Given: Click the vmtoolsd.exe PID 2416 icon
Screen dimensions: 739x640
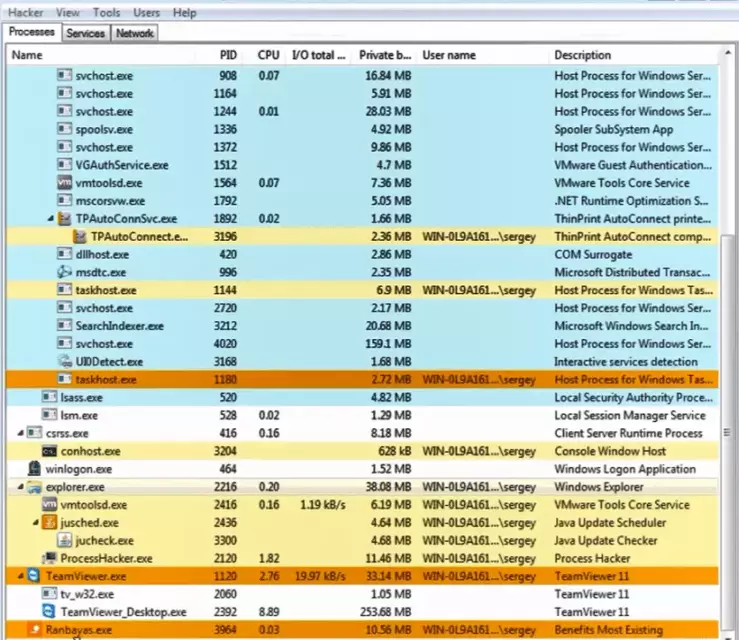Looking at the screenshot, I should 49,505.
